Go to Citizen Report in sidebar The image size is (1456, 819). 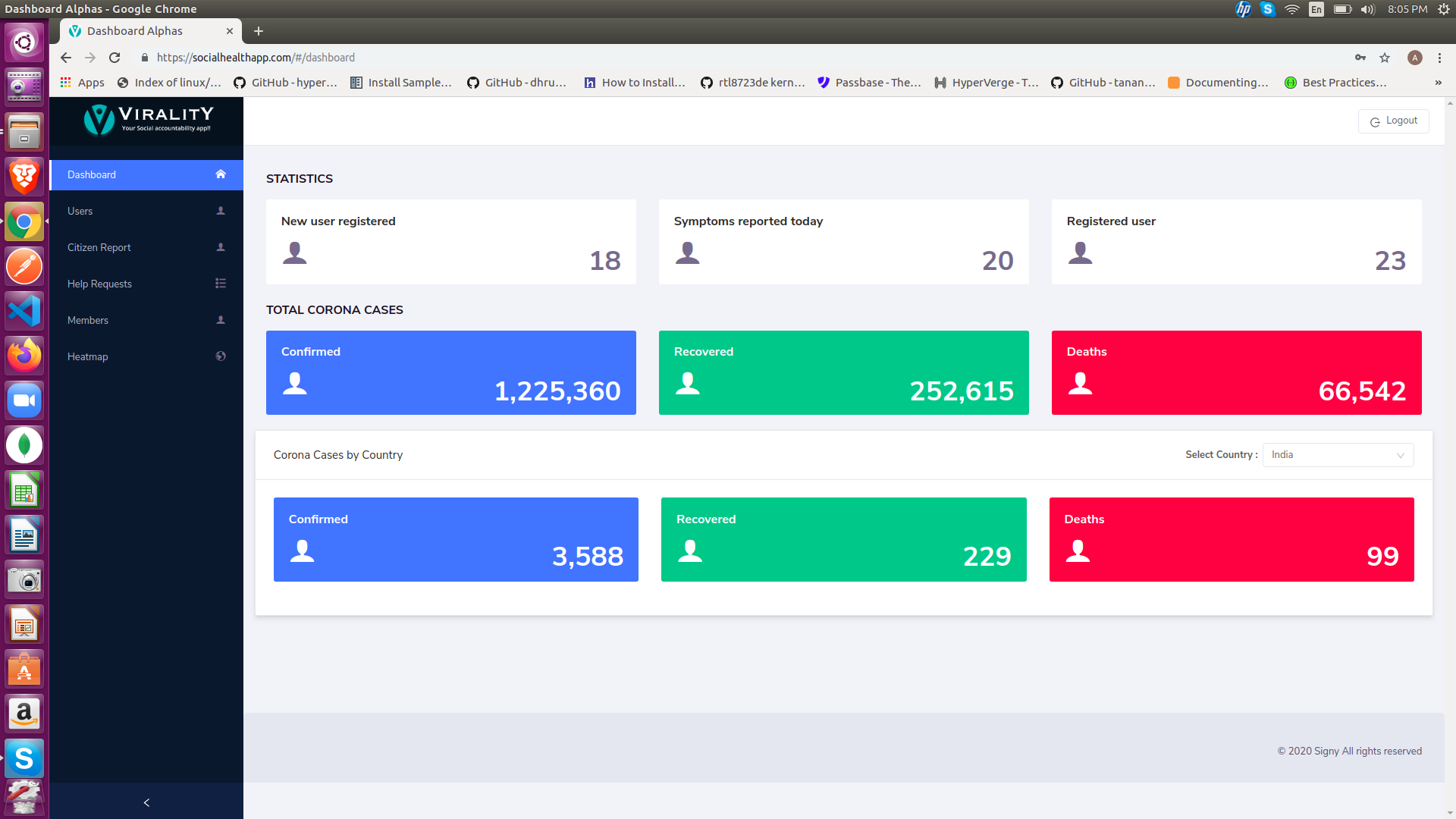(x=99, y=247)
